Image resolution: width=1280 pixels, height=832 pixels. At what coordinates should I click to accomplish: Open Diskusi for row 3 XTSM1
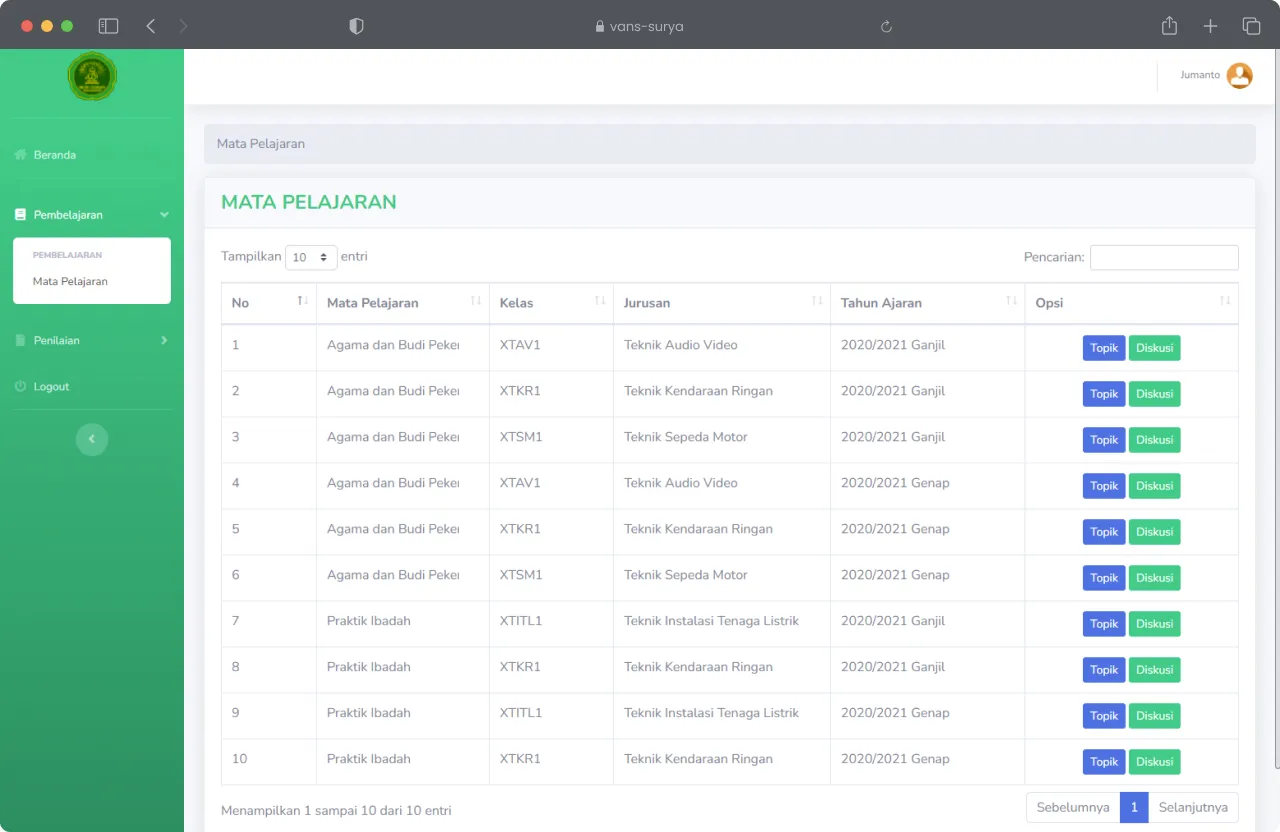coord(1154,440)
